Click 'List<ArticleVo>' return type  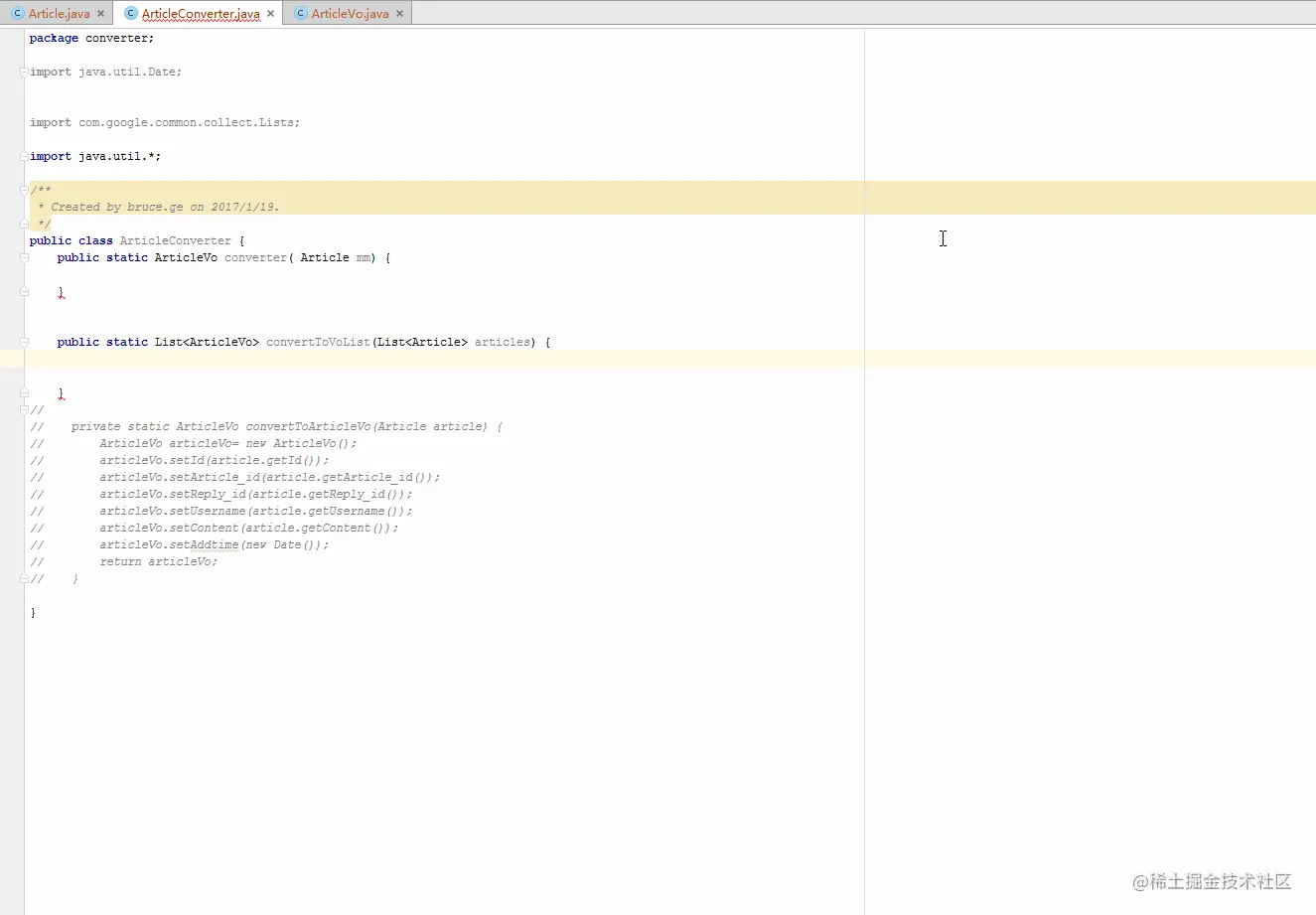point(207,342)
